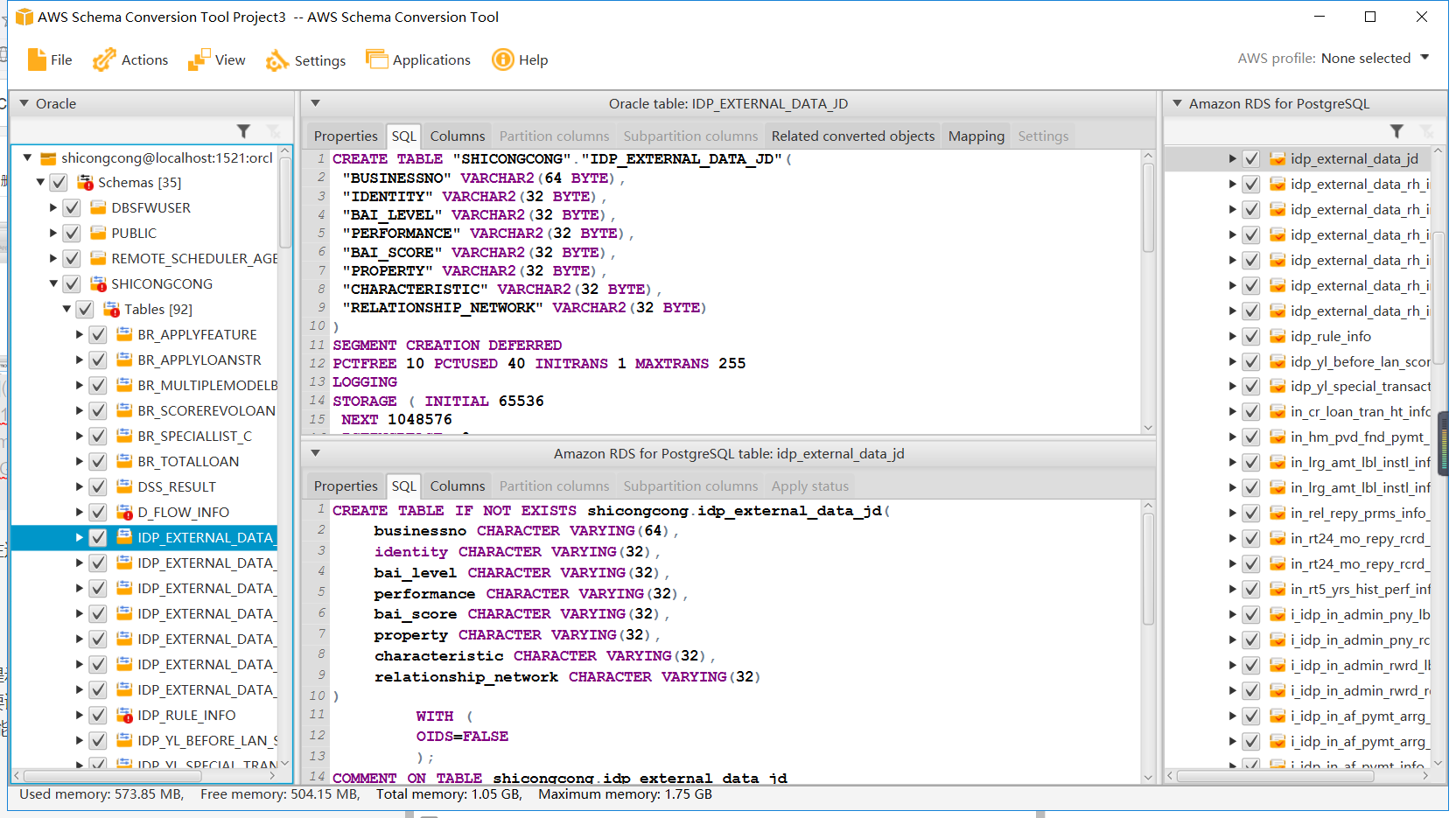Open the Actions menu icon
The width and height of the screenshot is (1456, 818).
coord(104,59)
